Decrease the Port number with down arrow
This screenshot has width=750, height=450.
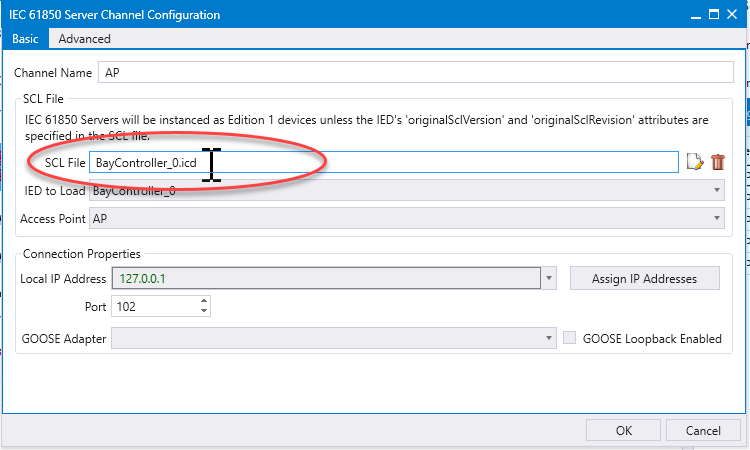pos(204,311)
